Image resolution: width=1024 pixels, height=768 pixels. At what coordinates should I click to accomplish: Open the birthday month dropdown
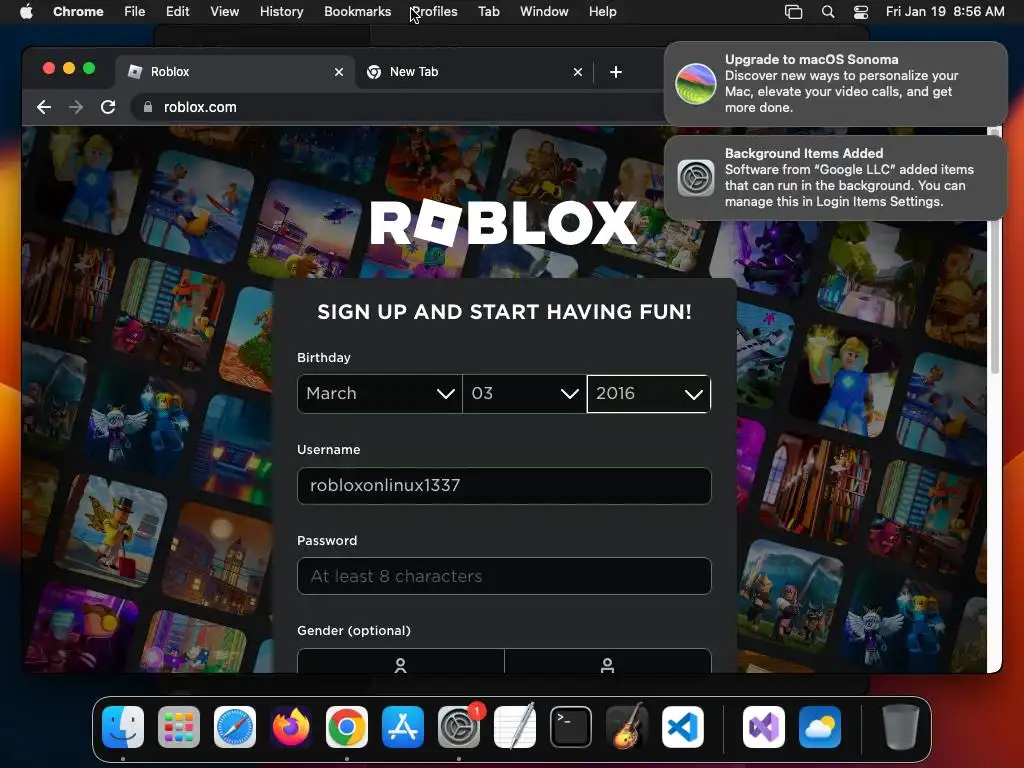coord(379,394)
